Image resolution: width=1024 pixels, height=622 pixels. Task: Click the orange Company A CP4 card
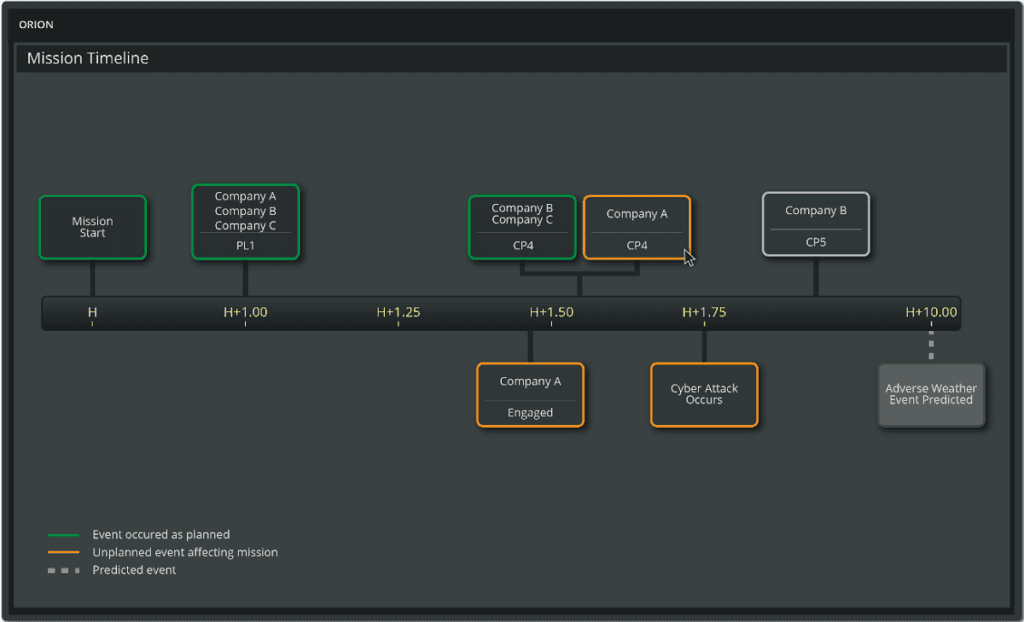[x=637, y=227]
